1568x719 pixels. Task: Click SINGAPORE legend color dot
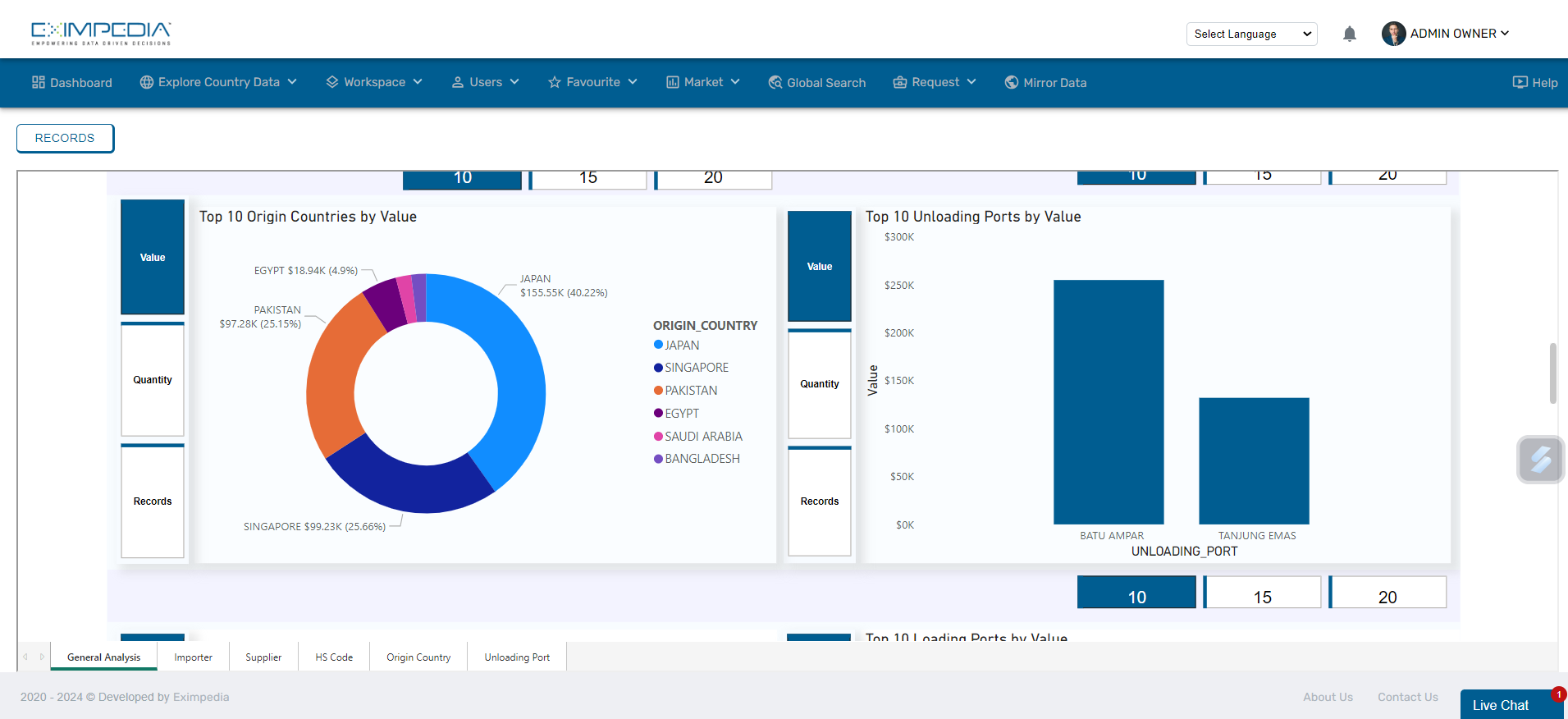pyautogui.click(x=658, y=368)
